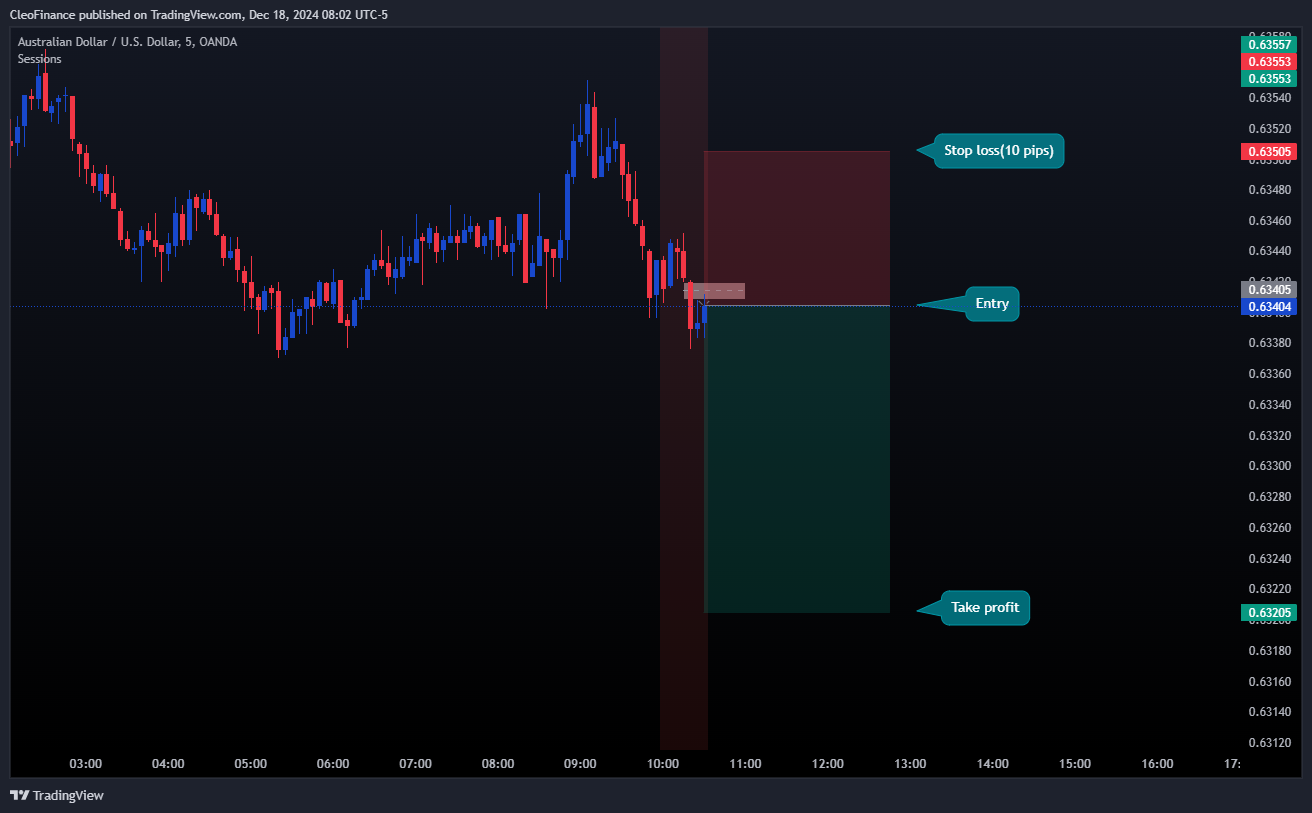Screen dimensions: 1312x813
Task: Select the Take profit callout label
Action: point(985,608)
